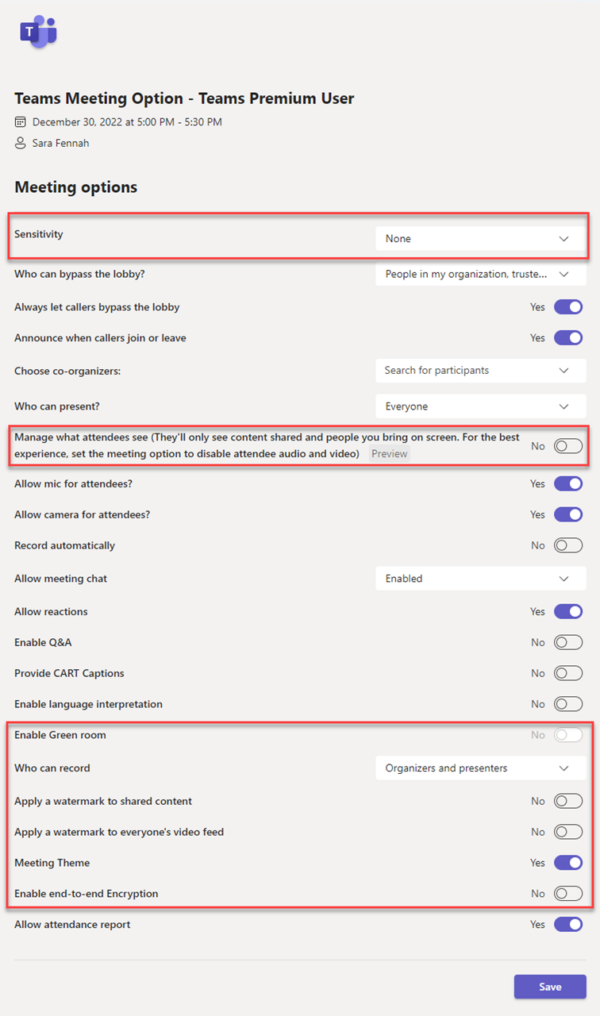Click the person icon next to Sara Fennah

pos(19,143)
